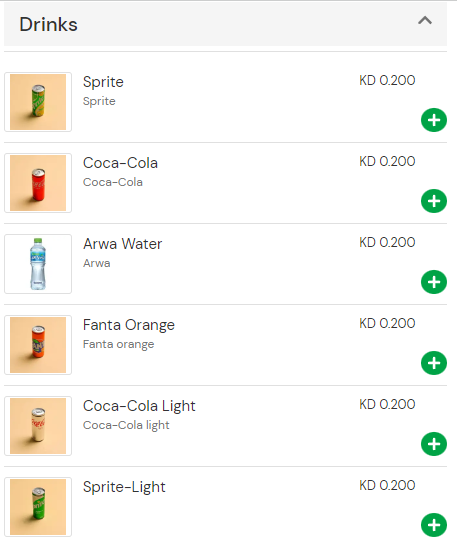The height and width of the screenshot is (555, 457).
Task: Add Arwa Water using plus icon
Action: pos(434,282)
